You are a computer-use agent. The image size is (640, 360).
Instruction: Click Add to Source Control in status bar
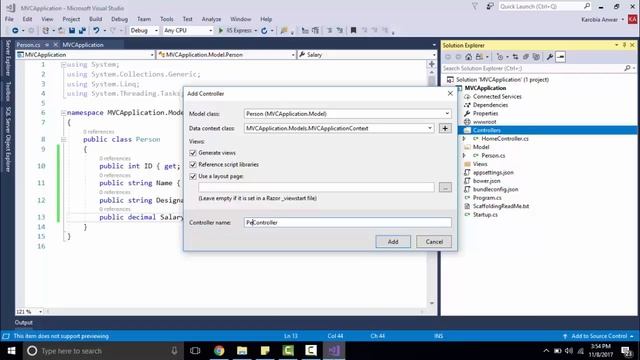click(x=599, y=336)
